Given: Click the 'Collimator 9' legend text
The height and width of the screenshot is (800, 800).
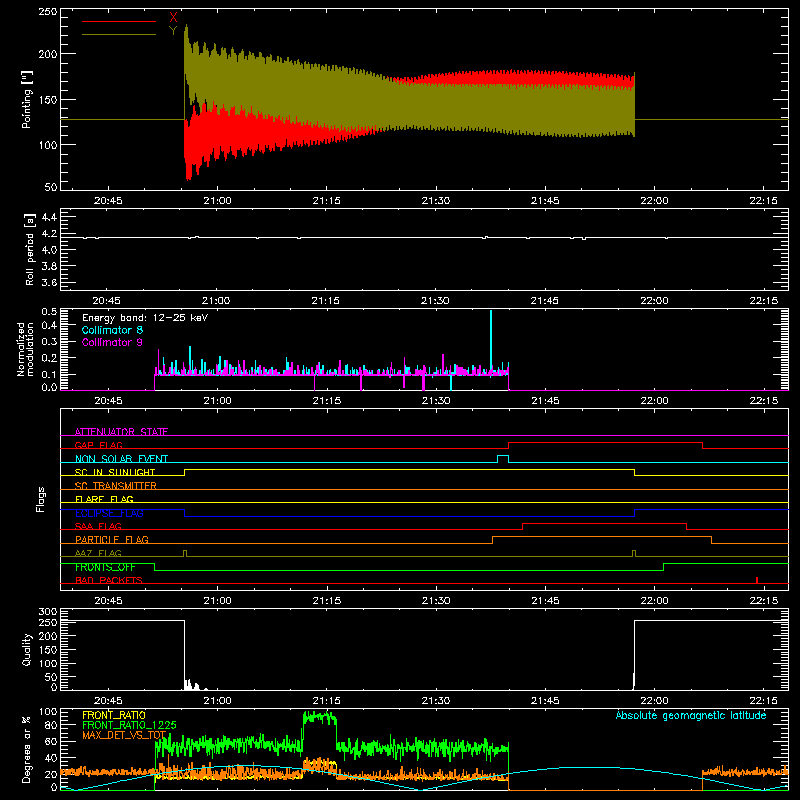Looking at the screenshot, I should 112,342.
